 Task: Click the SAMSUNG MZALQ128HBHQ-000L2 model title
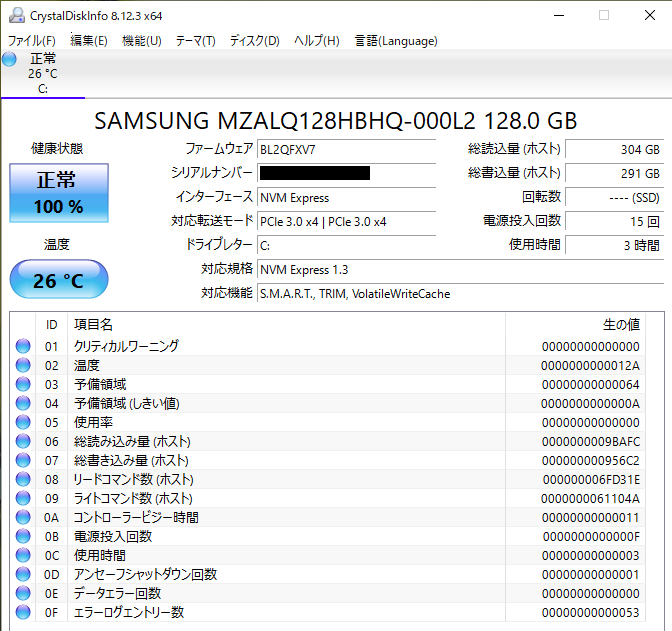(336, 121)
